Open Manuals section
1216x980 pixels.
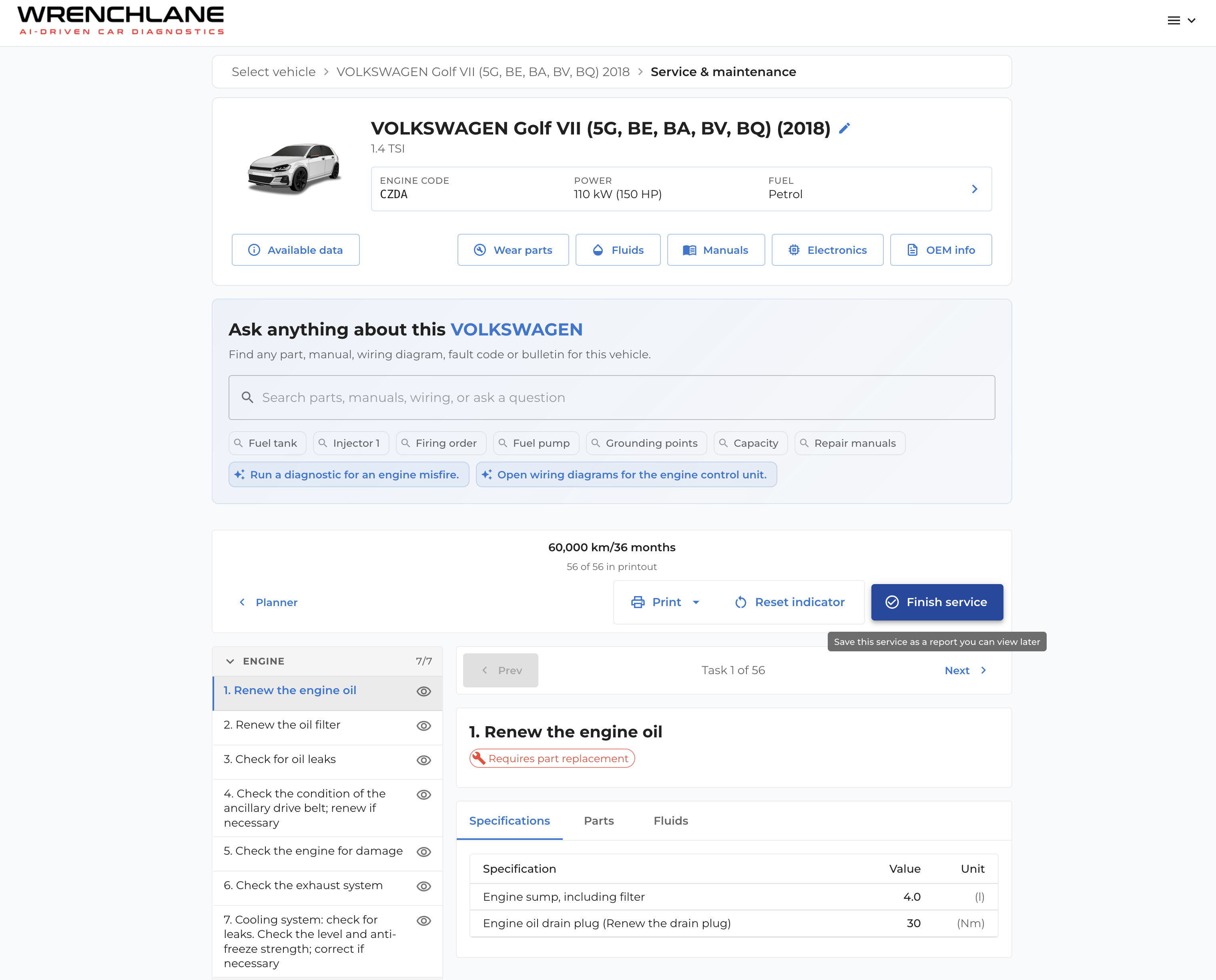tap(716, 250)
